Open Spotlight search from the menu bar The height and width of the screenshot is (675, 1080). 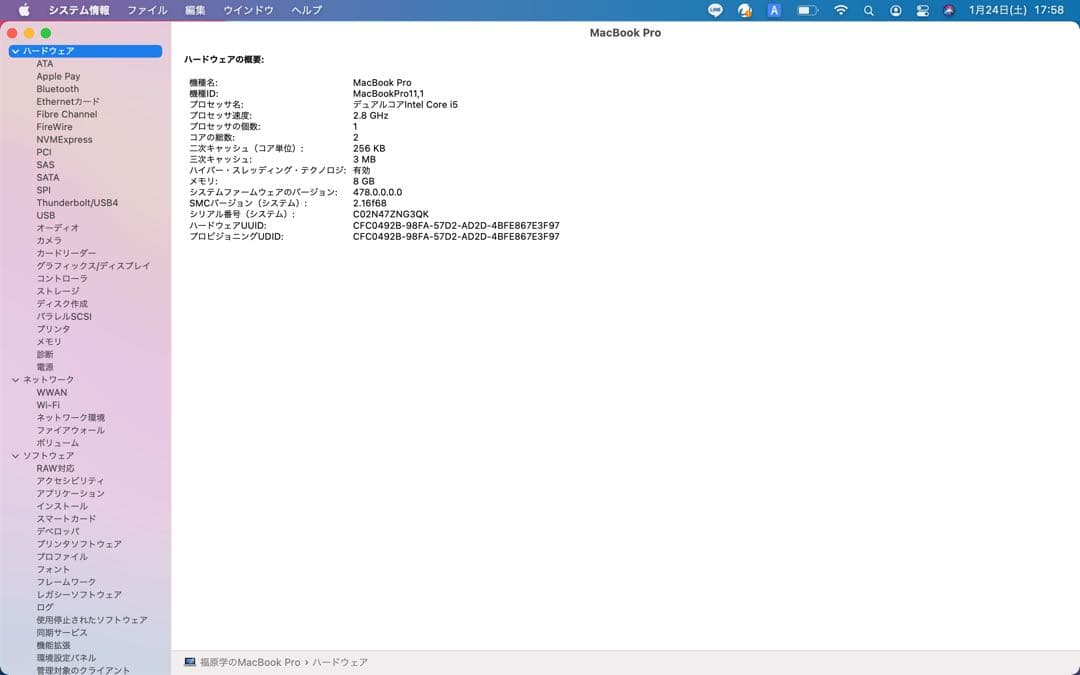[869, 10]
